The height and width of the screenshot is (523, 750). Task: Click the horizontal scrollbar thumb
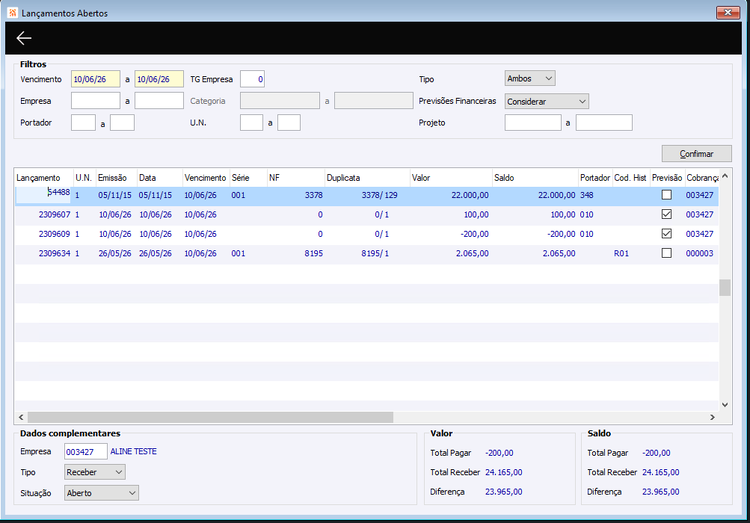coord(210,417)
